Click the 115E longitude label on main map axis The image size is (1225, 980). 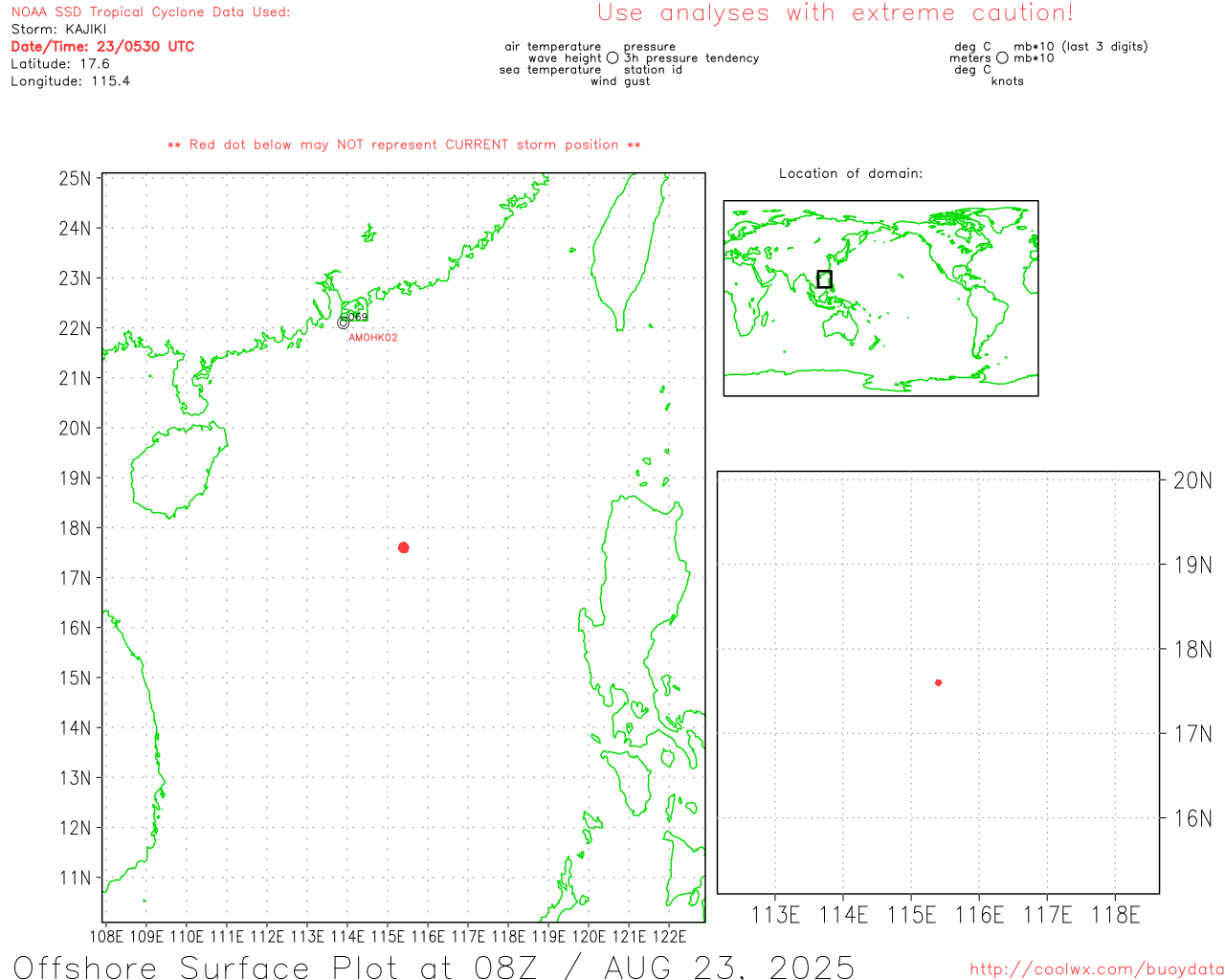click(388, 937)
